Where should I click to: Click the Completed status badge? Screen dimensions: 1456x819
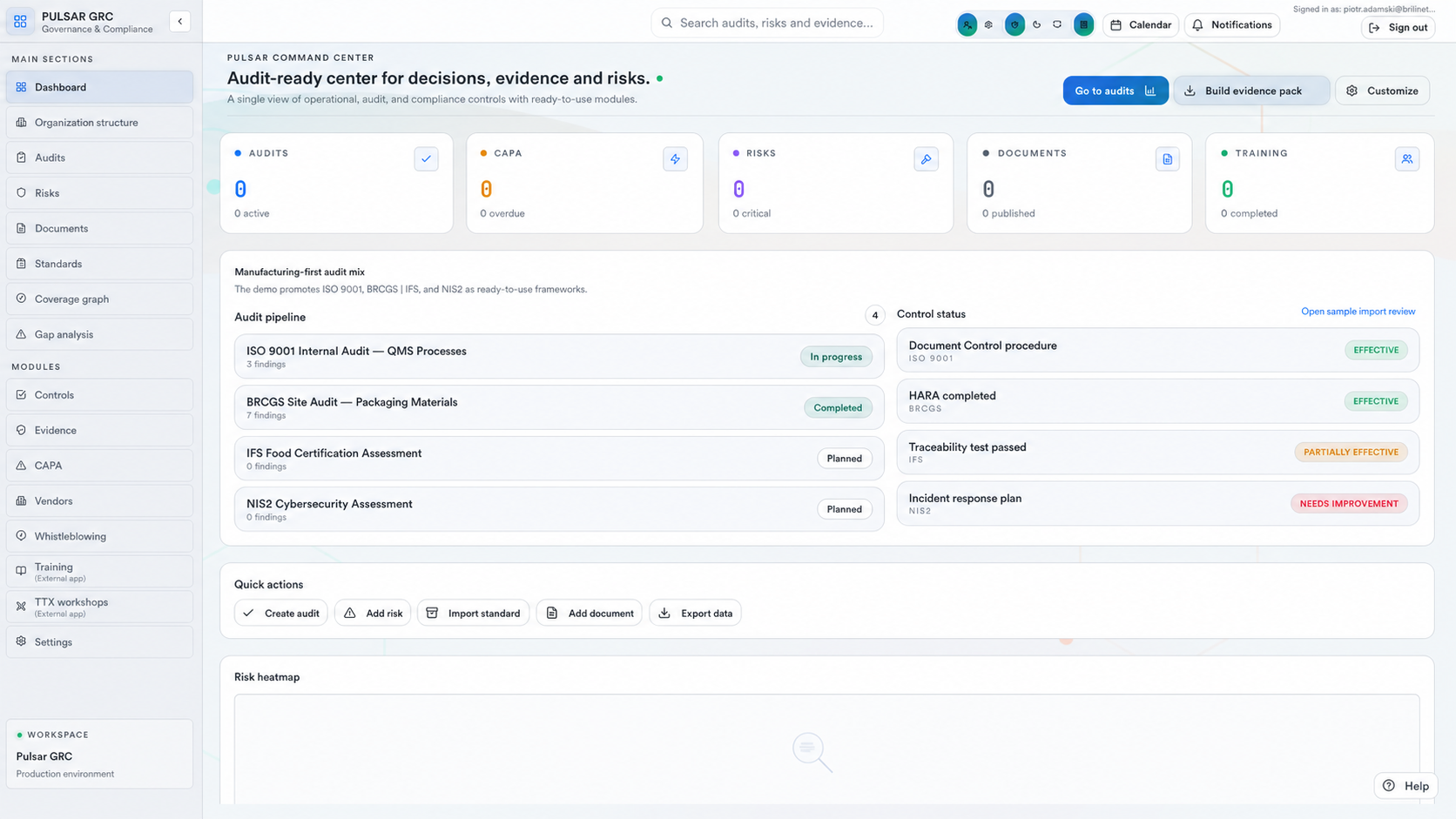click(838, 407)
